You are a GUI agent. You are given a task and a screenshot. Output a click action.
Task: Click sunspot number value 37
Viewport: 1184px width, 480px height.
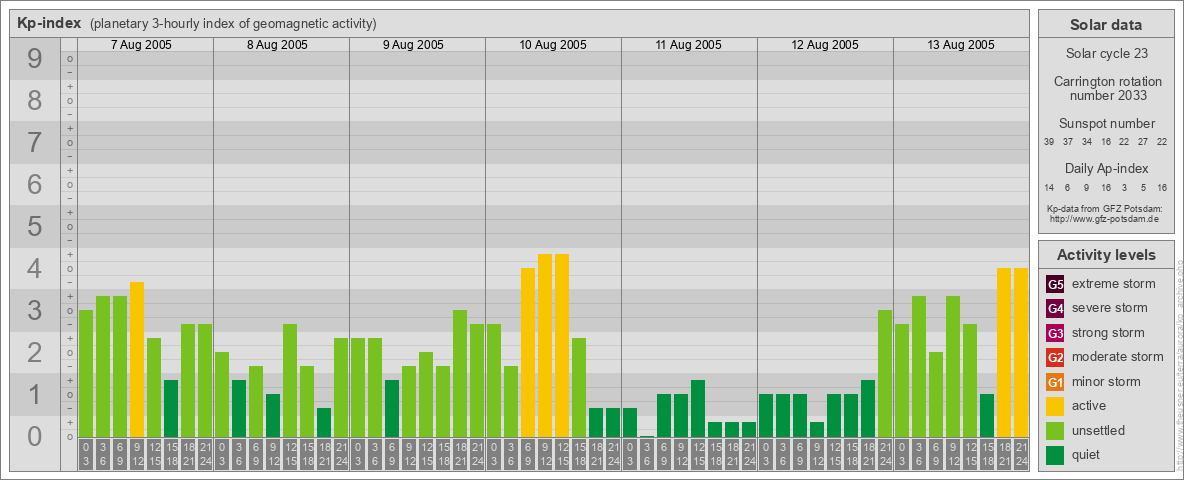tap(1068, 142)
